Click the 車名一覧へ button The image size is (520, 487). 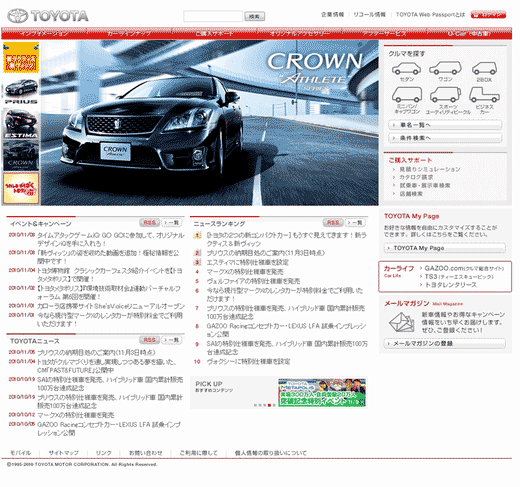coord(445,125)
